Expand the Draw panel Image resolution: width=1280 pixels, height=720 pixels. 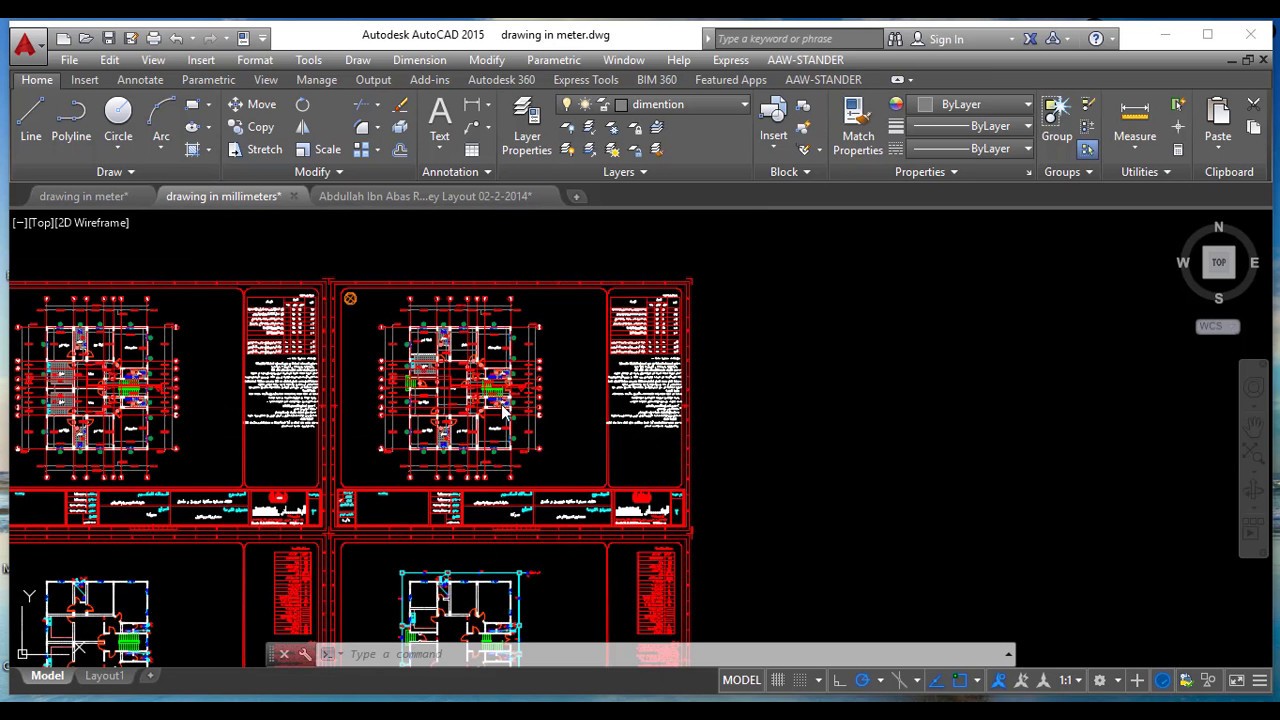pos(115,172)
